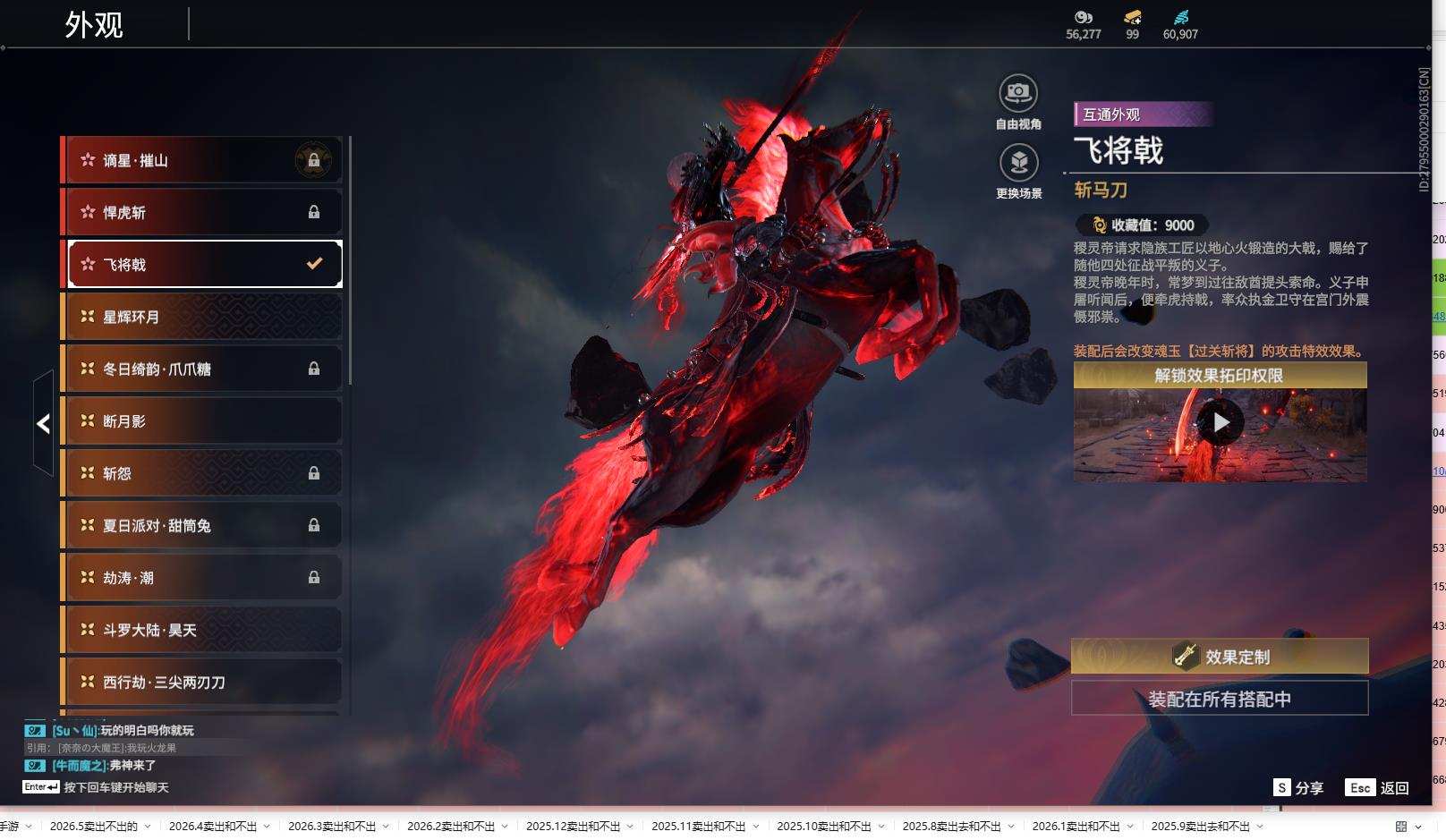The height and width of the screenshot is (840, 1446).
Task: Switch to the 2026.2卖出和不出 sheet tab
Action: (x=451, y=827)
